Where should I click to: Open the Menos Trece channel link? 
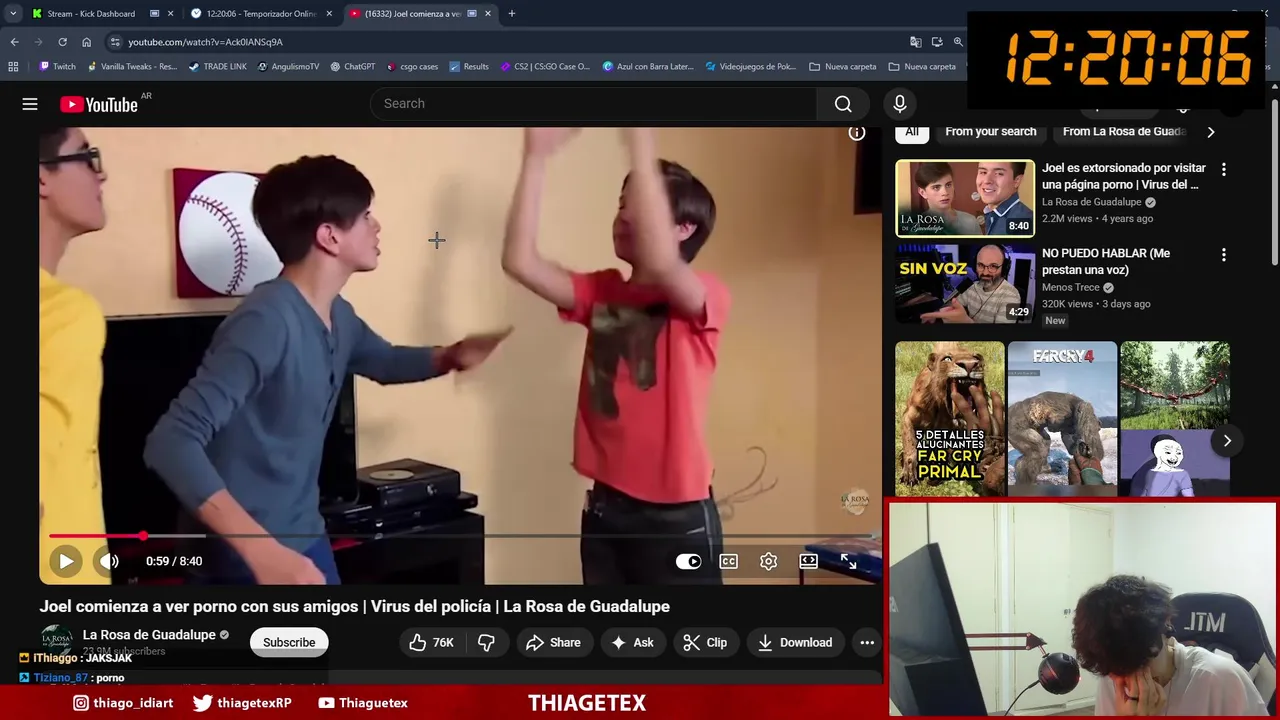point(1071,288)
